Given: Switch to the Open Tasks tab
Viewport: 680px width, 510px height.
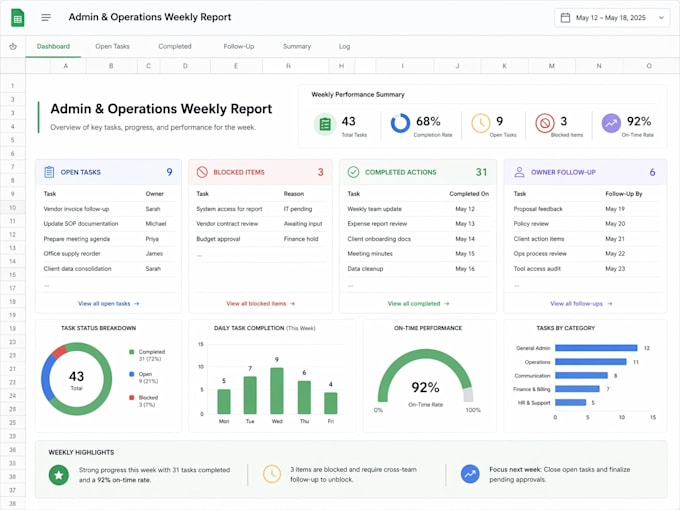Looking at the screenshot, I should 112,46.
